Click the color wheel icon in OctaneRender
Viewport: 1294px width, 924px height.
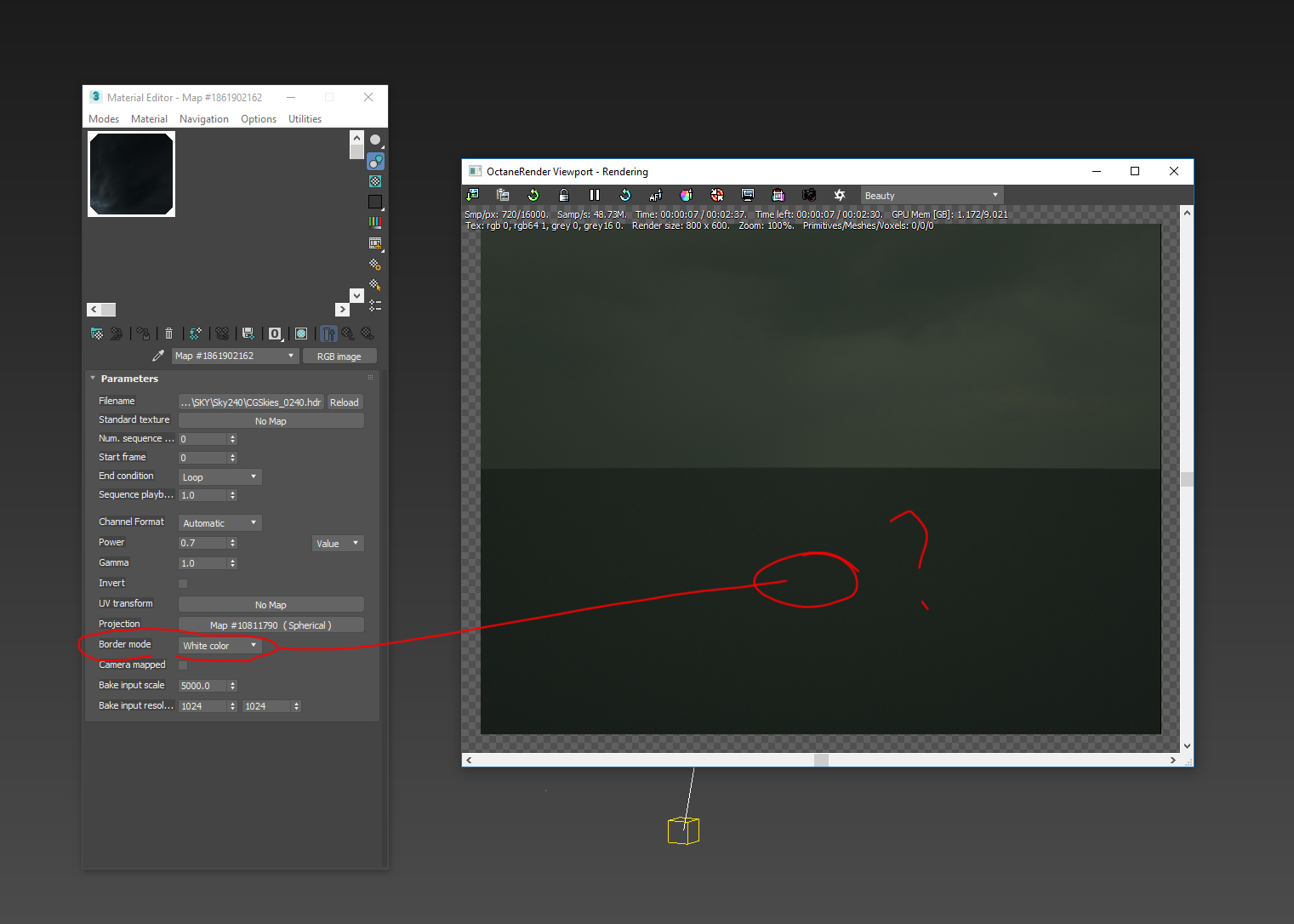point(687,195)
